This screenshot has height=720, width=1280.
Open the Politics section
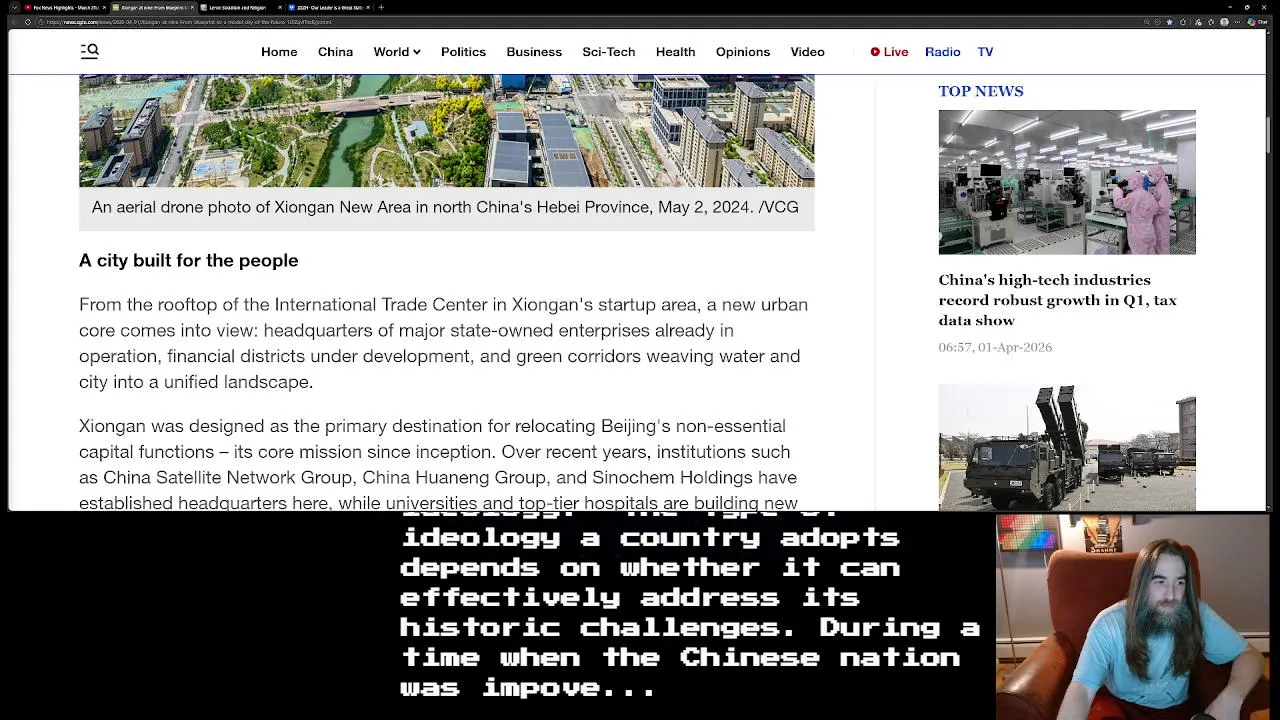pos(463,52)
